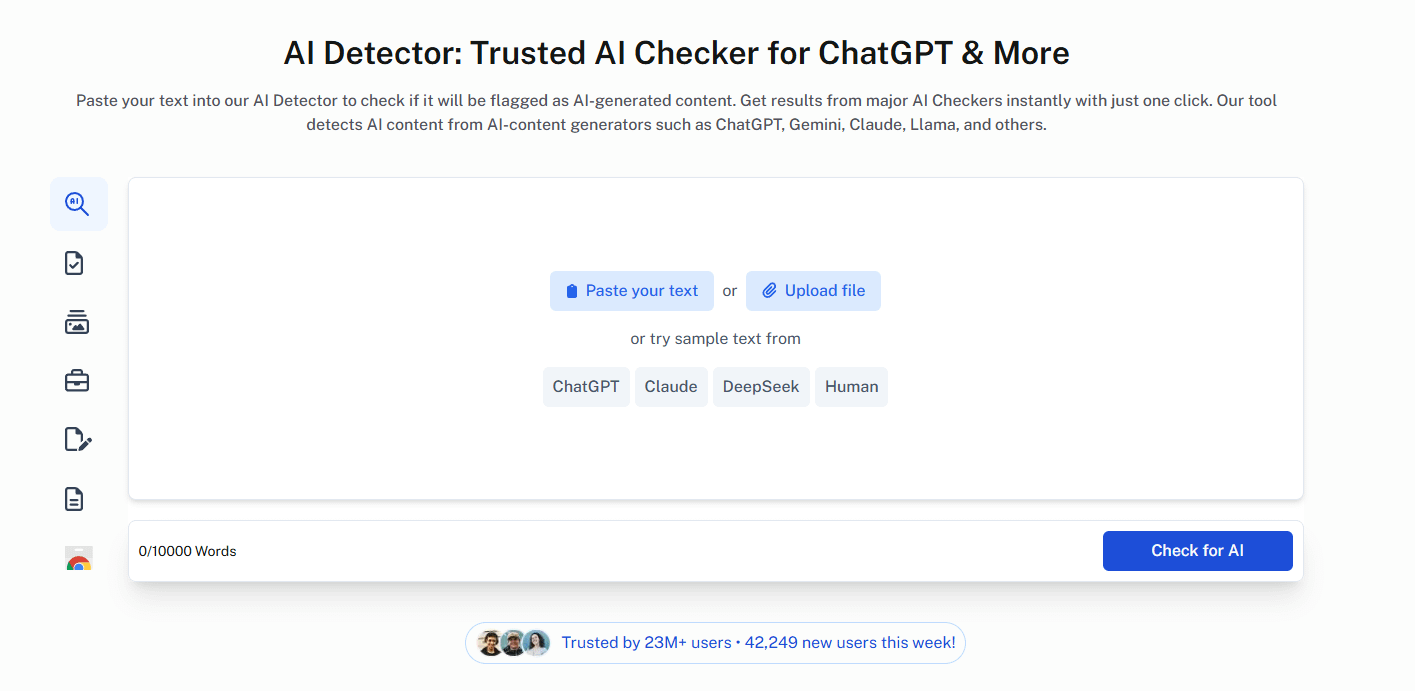Click the clipboard icon on Paste your text

click(572, 291)
